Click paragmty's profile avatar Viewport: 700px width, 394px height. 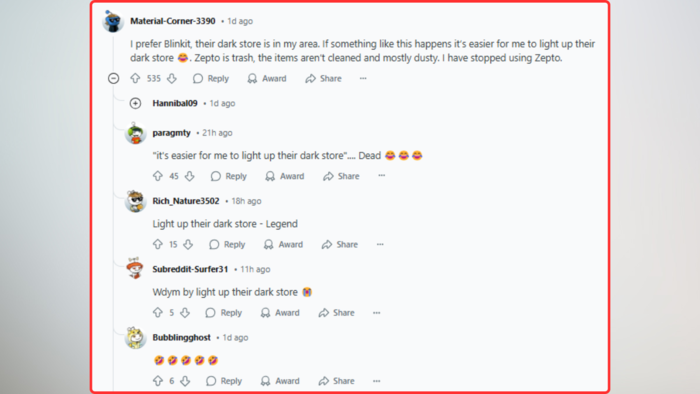[x=135, y=133]
